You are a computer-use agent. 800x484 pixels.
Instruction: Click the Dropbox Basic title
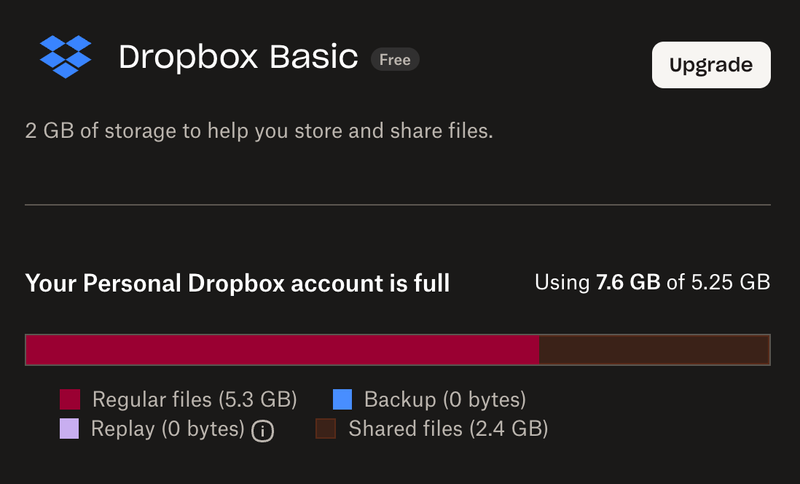[x=238, y=58]
